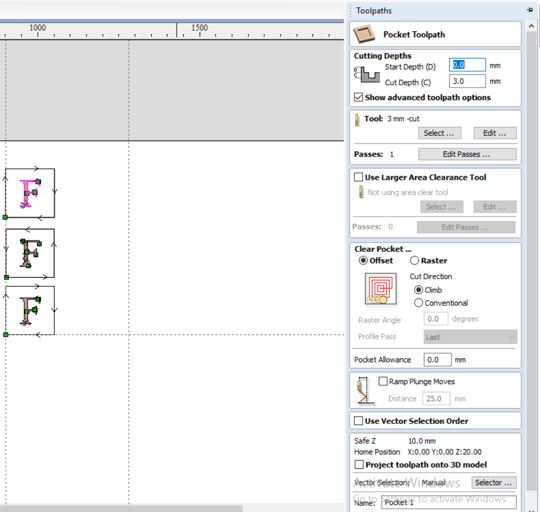Click the offset pocket pattern preview icon

(381, 289)
